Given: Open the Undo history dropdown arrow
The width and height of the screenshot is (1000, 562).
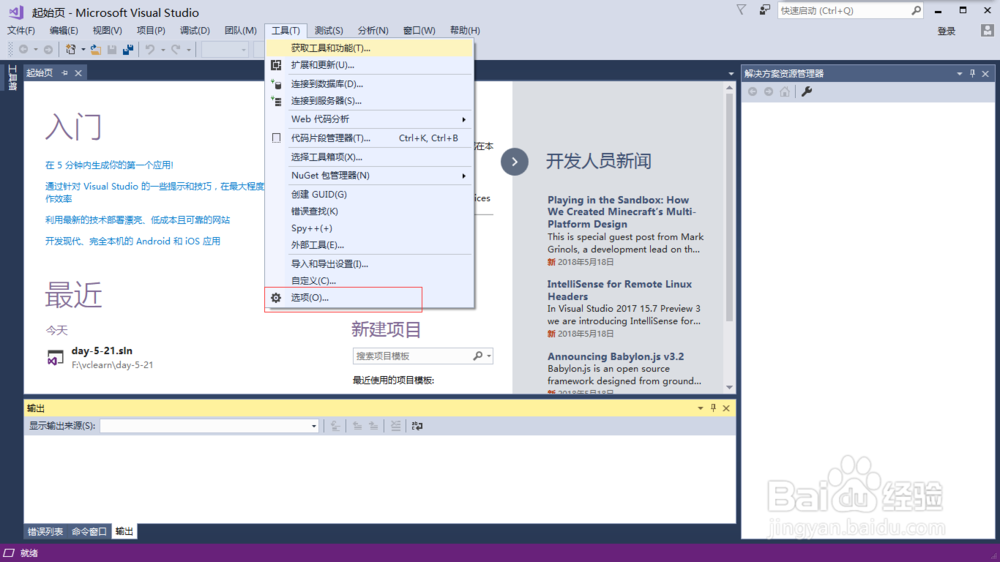Looking at the screenshot, I should [x=163, y=50].
